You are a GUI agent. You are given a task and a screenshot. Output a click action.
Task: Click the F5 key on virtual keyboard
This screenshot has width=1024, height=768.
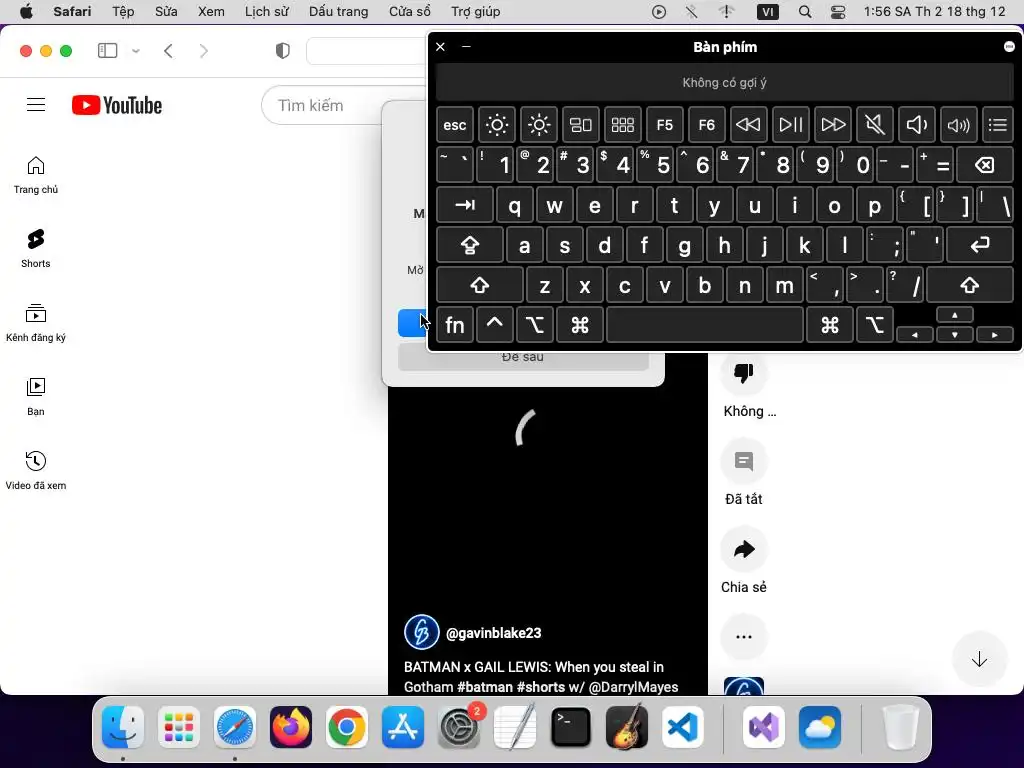pos(665,124)
